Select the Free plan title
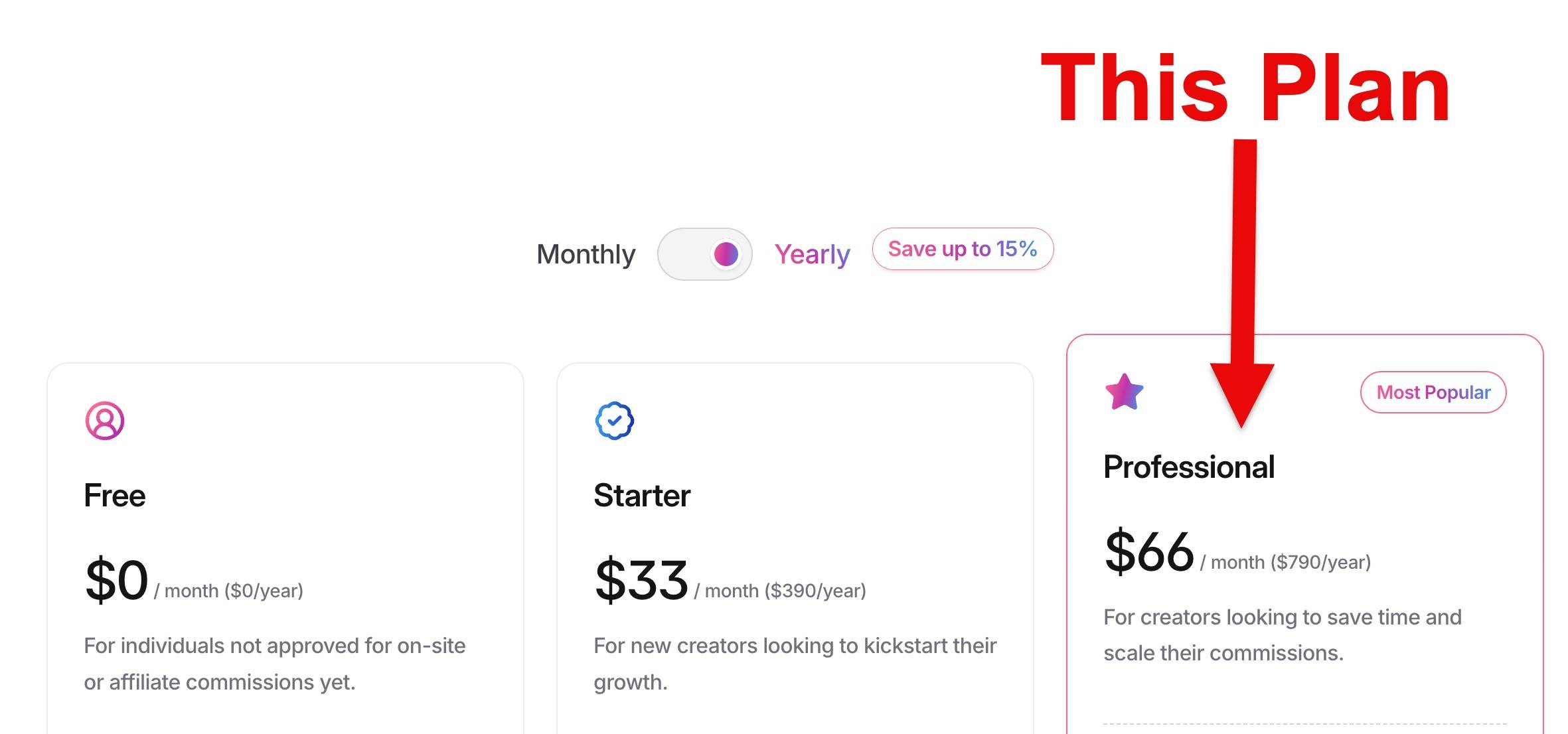The height and width of the screenshot is (734, 1568). click(114, 496)
